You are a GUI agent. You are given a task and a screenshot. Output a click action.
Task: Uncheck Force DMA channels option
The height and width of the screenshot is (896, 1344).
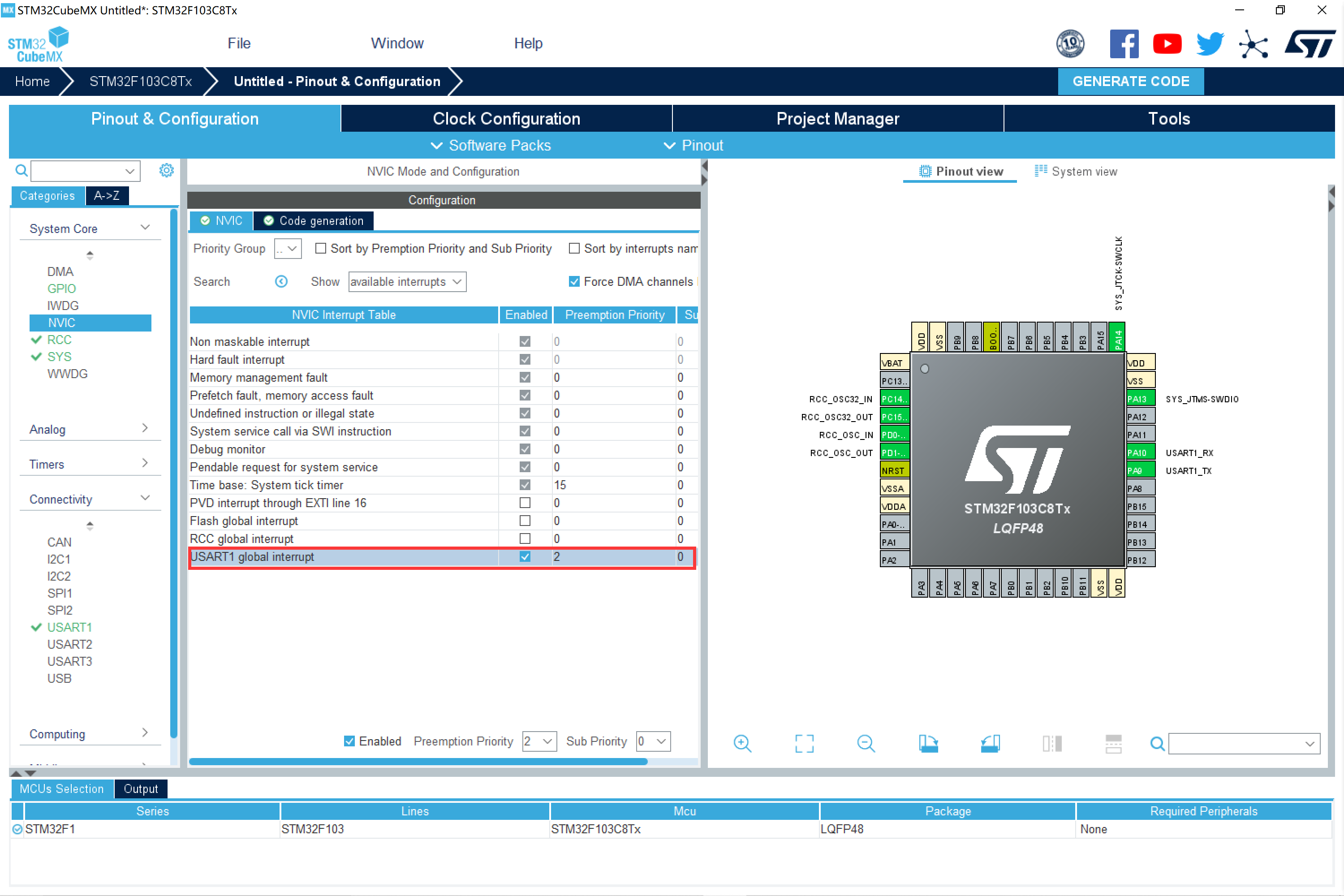574,281
